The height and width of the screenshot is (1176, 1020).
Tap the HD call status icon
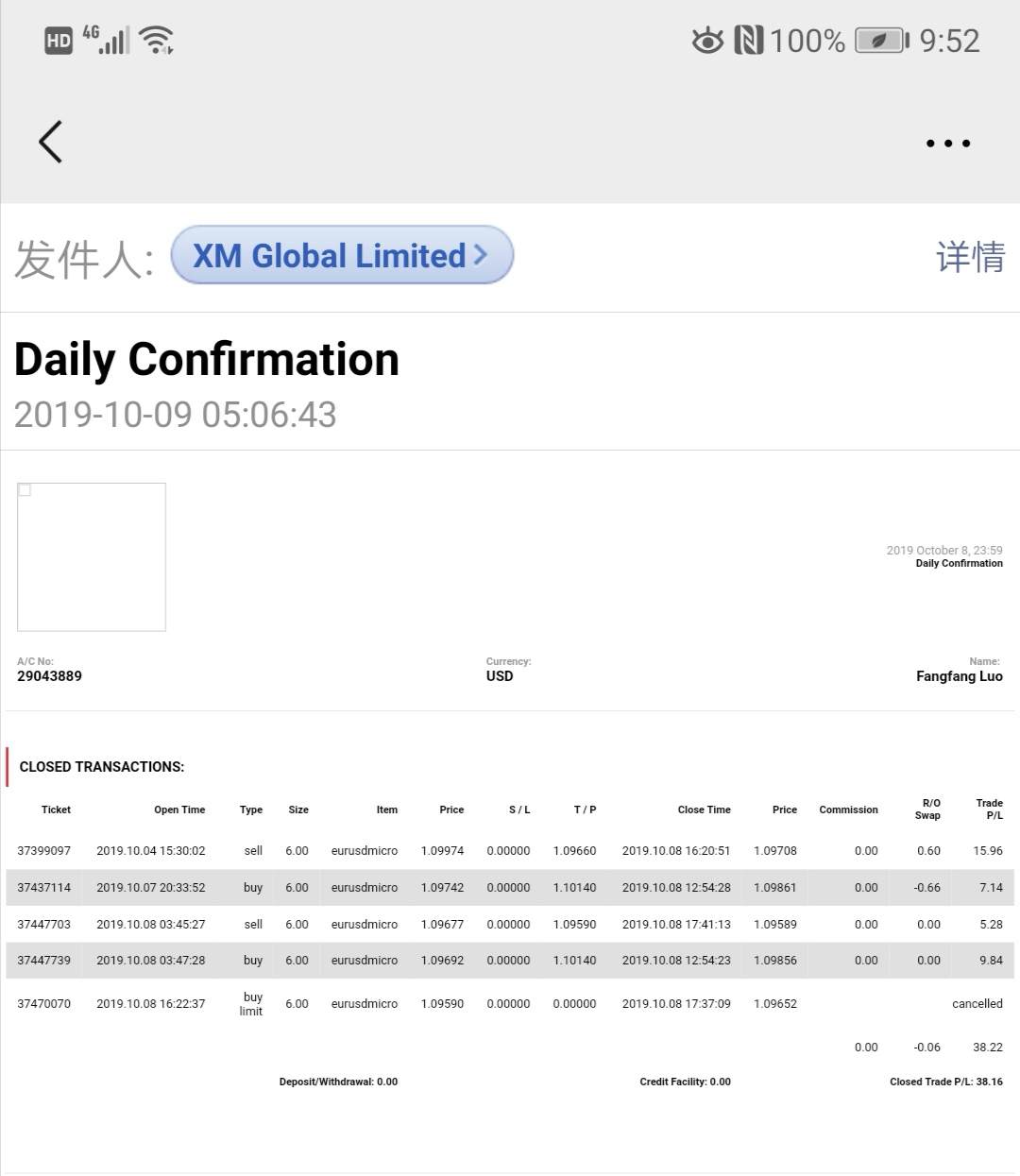point(59,41)
